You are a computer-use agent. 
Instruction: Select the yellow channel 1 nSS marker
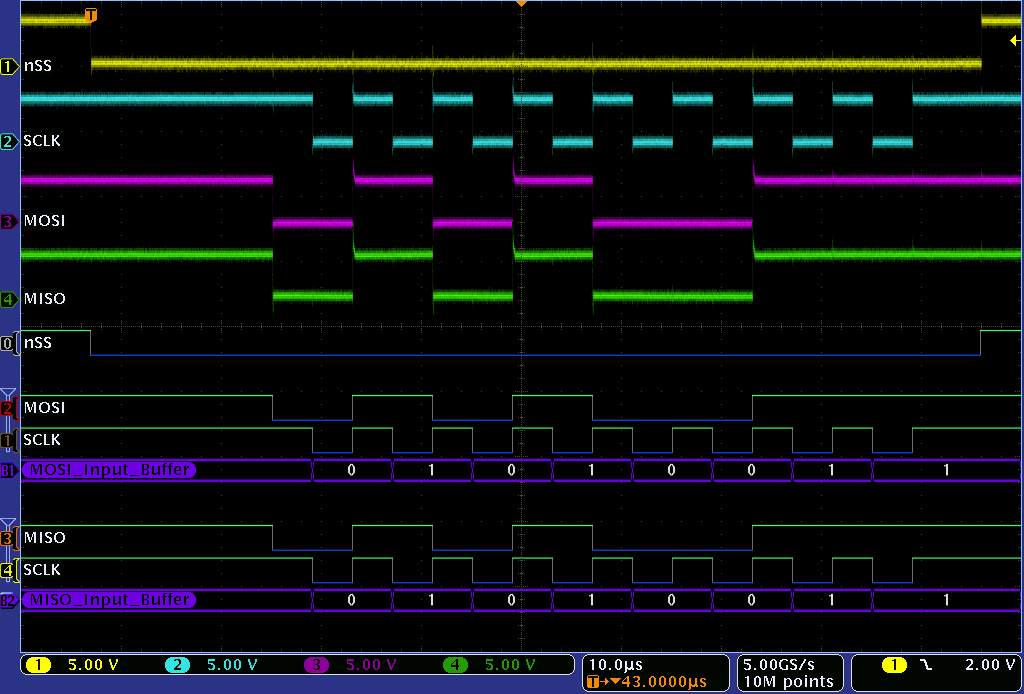pyautogui.click(x=10, y=66)
